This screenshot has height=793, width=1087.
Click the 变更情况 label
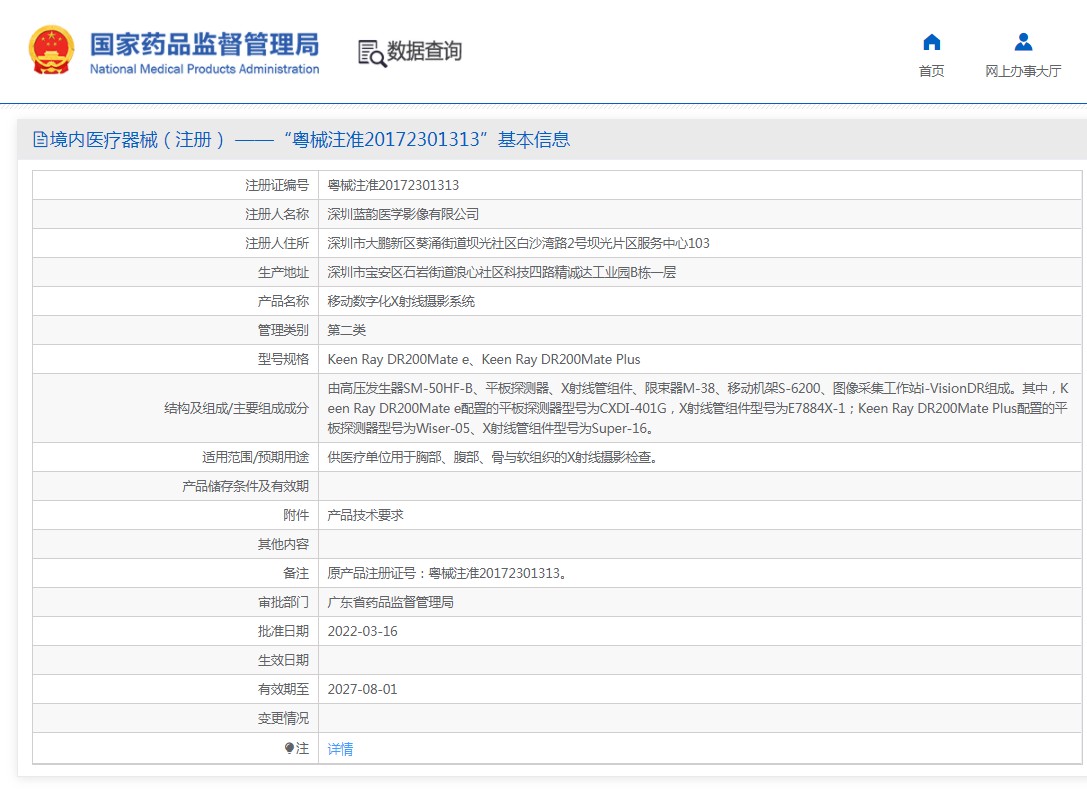[283, 718]
